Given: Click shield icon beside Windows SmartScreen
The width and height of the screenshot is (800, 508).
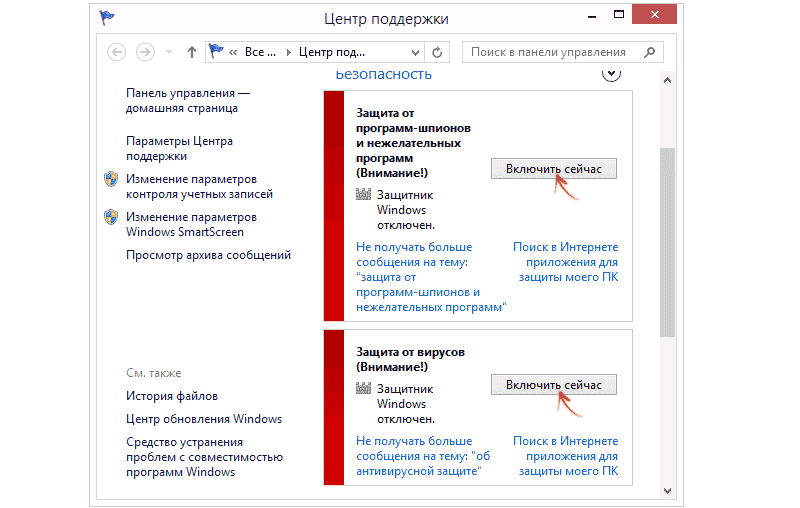Looking at the screenshot, I should 111,217.
